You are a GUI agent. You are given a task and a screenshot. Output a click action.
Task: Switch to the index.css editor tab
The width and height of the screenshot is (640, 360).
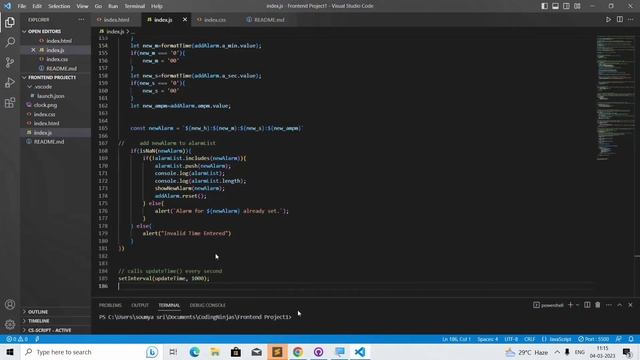[215, 20]
